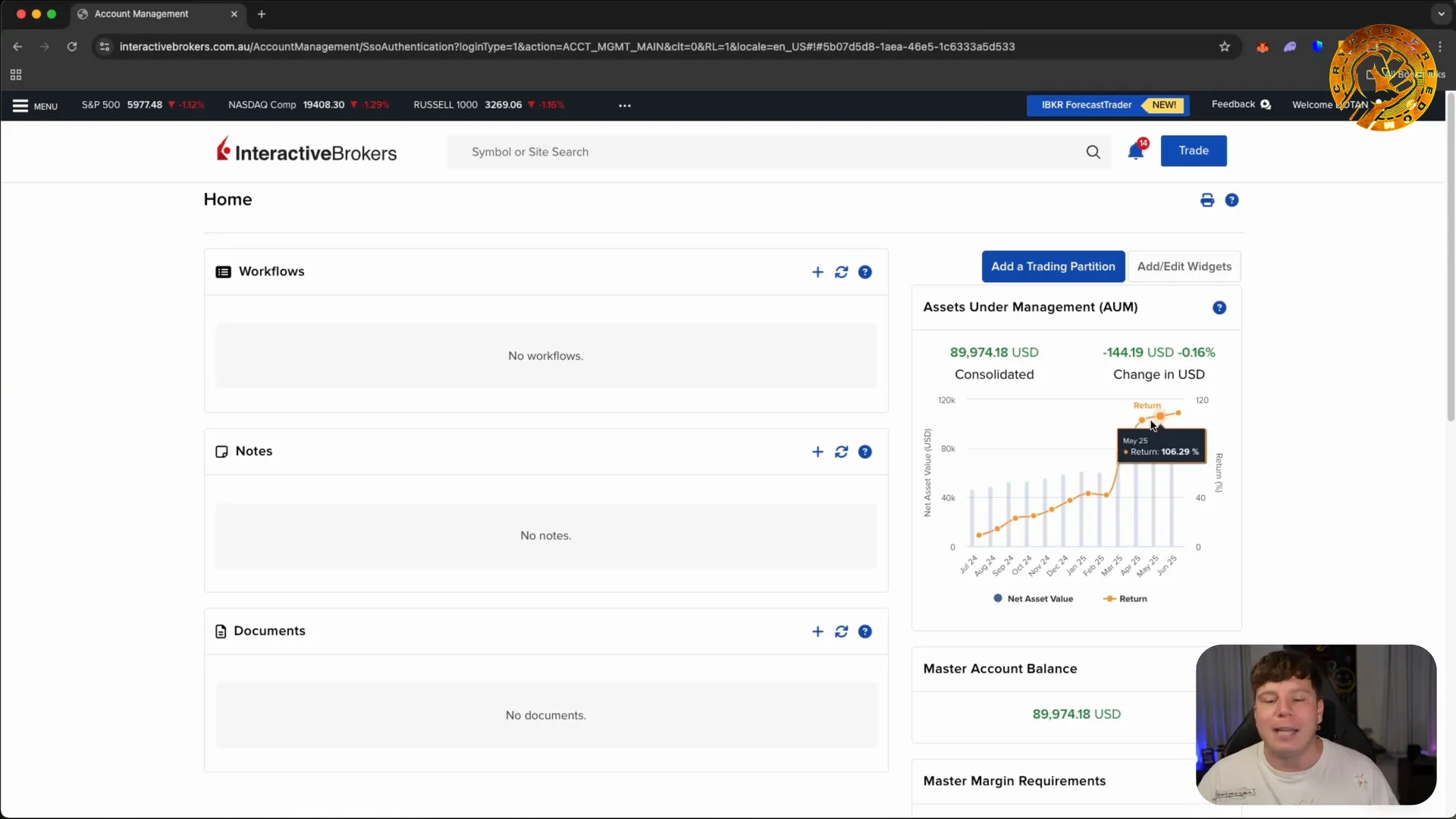The width and height of the screenshot is (1456, 819).
Task: Open Notes help icon
Action: tap(864, 452)
